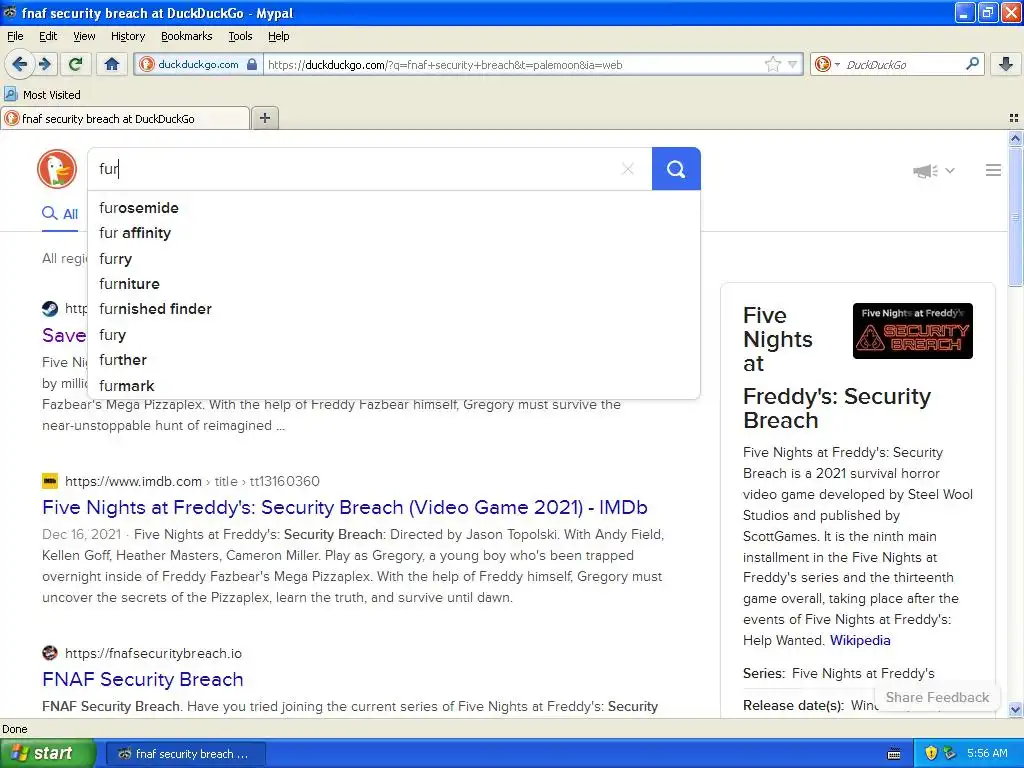The width and height of the screenshot is (1024, 768).
Task: Click the https://fnafsecuritybreach.io result URL
Action: click(x=153, y=653)
